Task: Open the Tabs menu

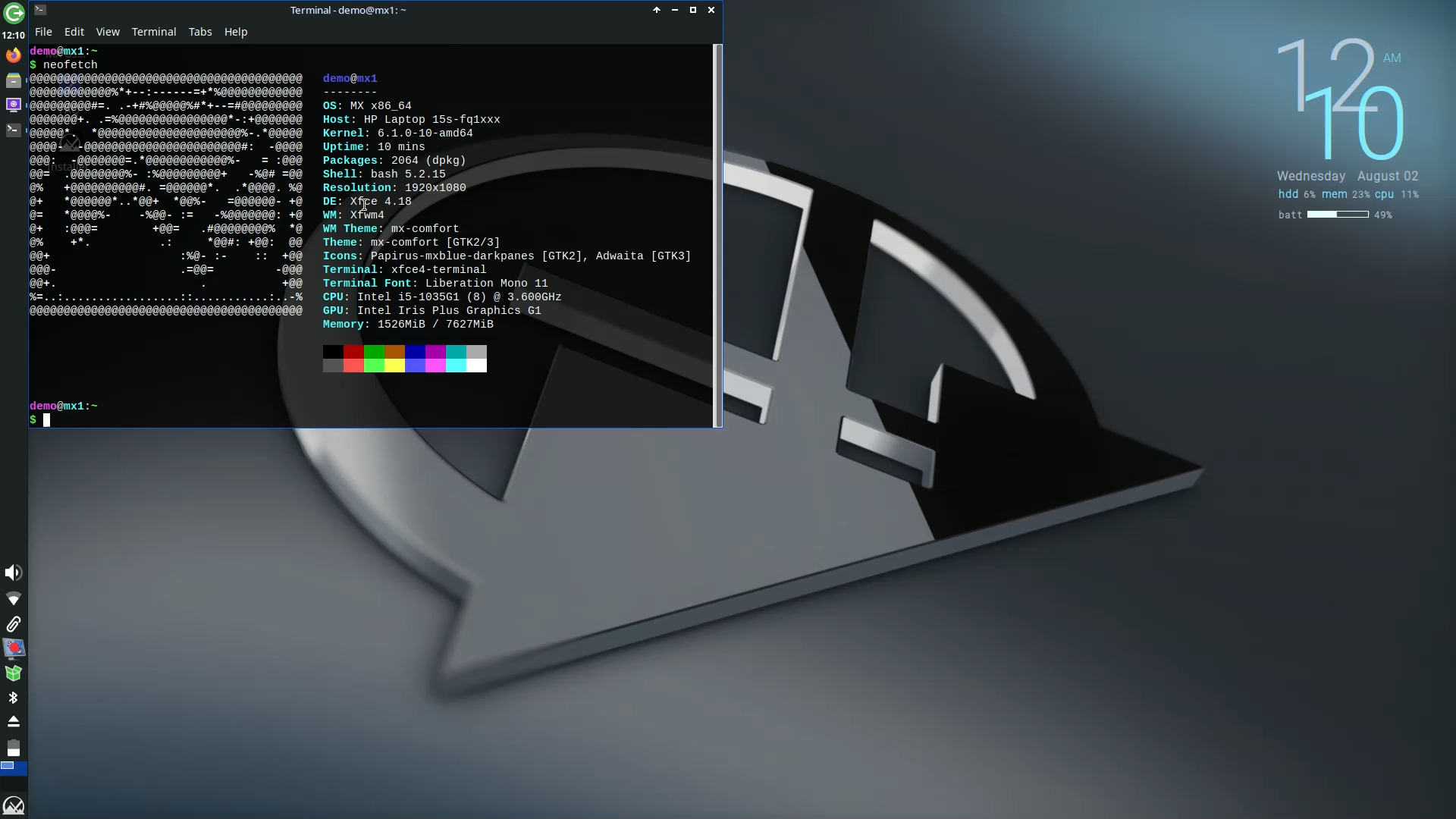Action: click(x=200, y=32)
